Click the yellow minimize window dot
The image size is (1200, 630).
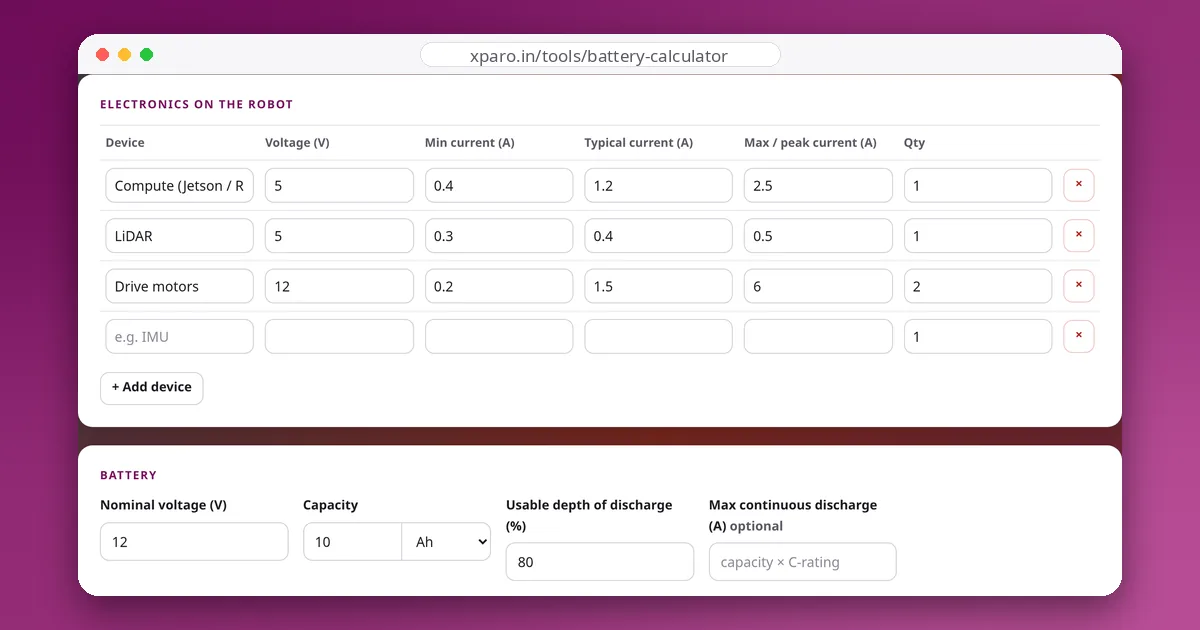(124, 55)
